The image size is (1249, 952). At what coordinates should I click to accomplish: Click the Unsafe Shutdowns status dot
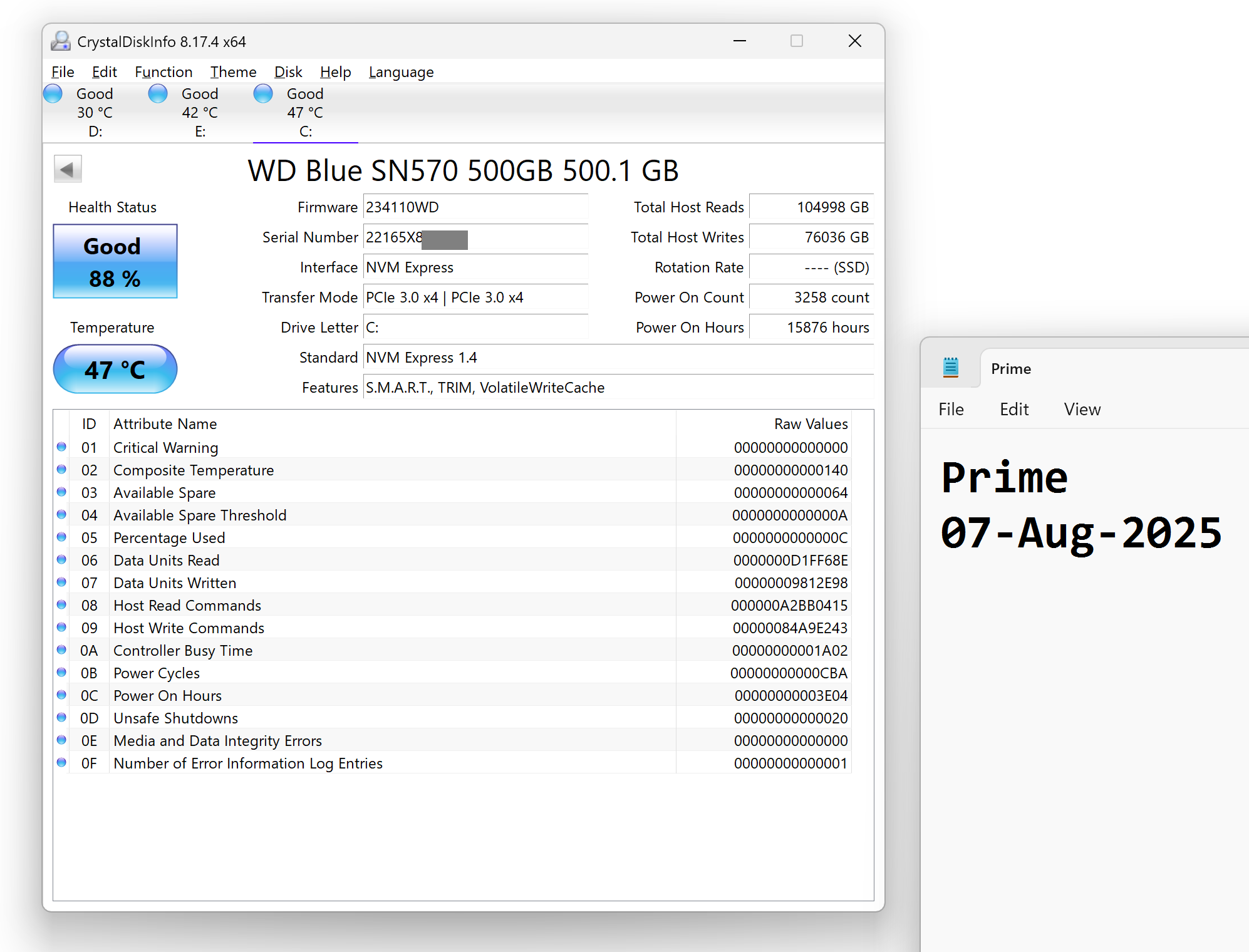point(61,718)
